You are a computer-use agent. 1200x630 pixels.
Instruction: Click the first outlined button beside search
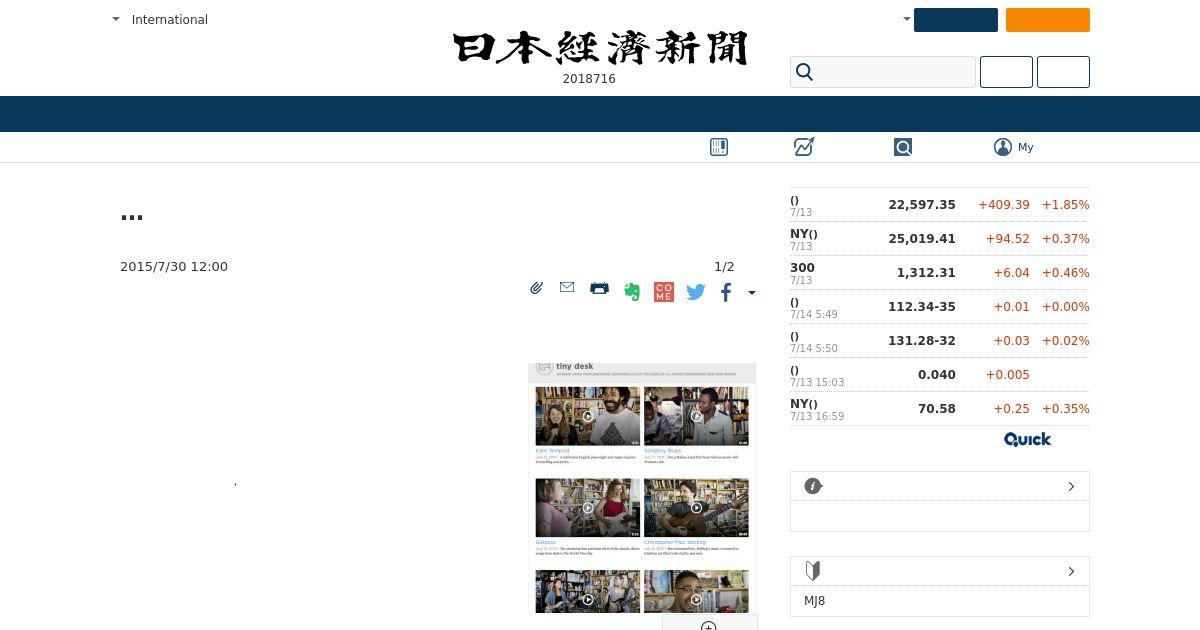1006,72
